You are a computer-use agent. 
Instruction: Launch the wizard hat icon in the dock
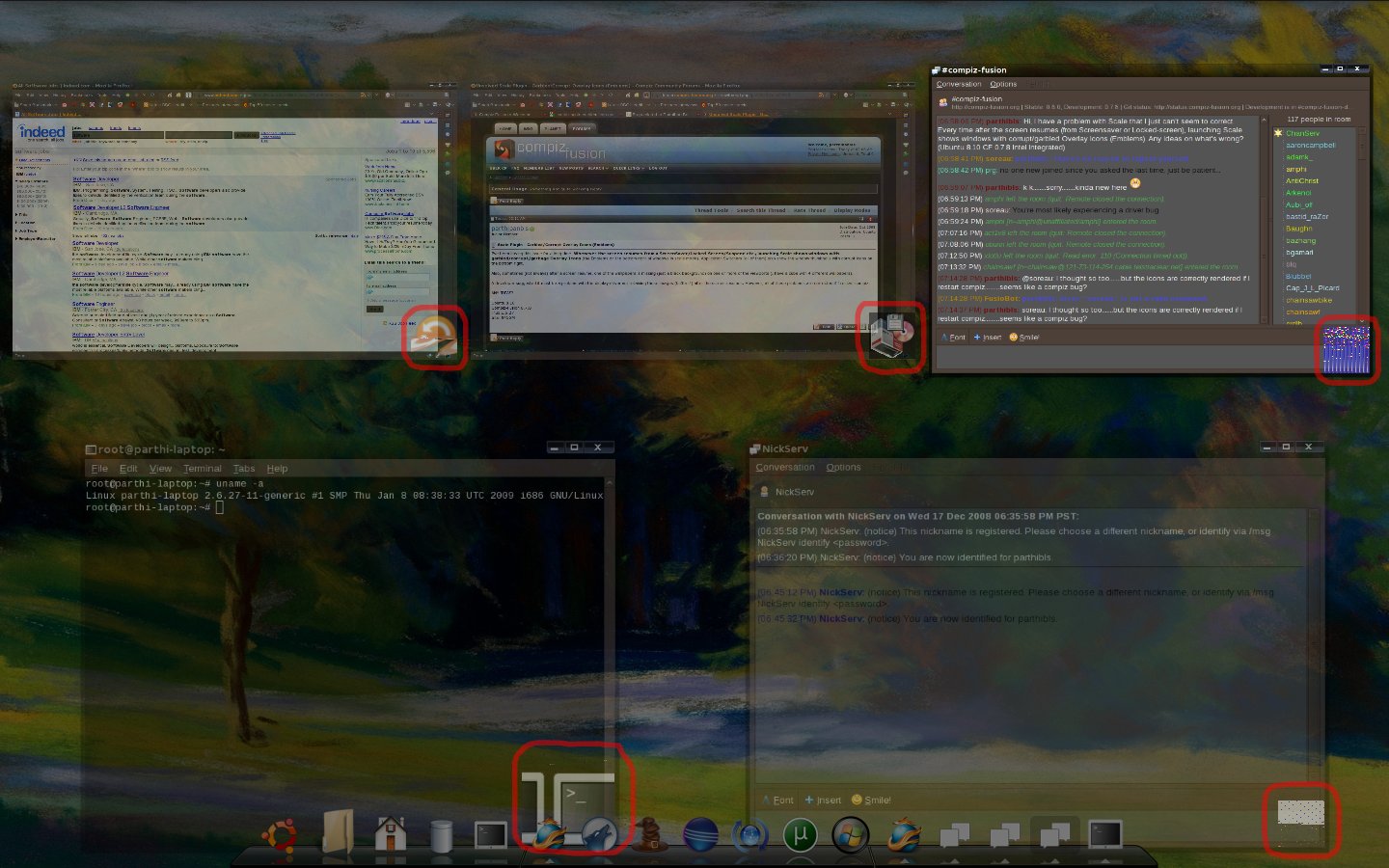[x=649, y=833]
